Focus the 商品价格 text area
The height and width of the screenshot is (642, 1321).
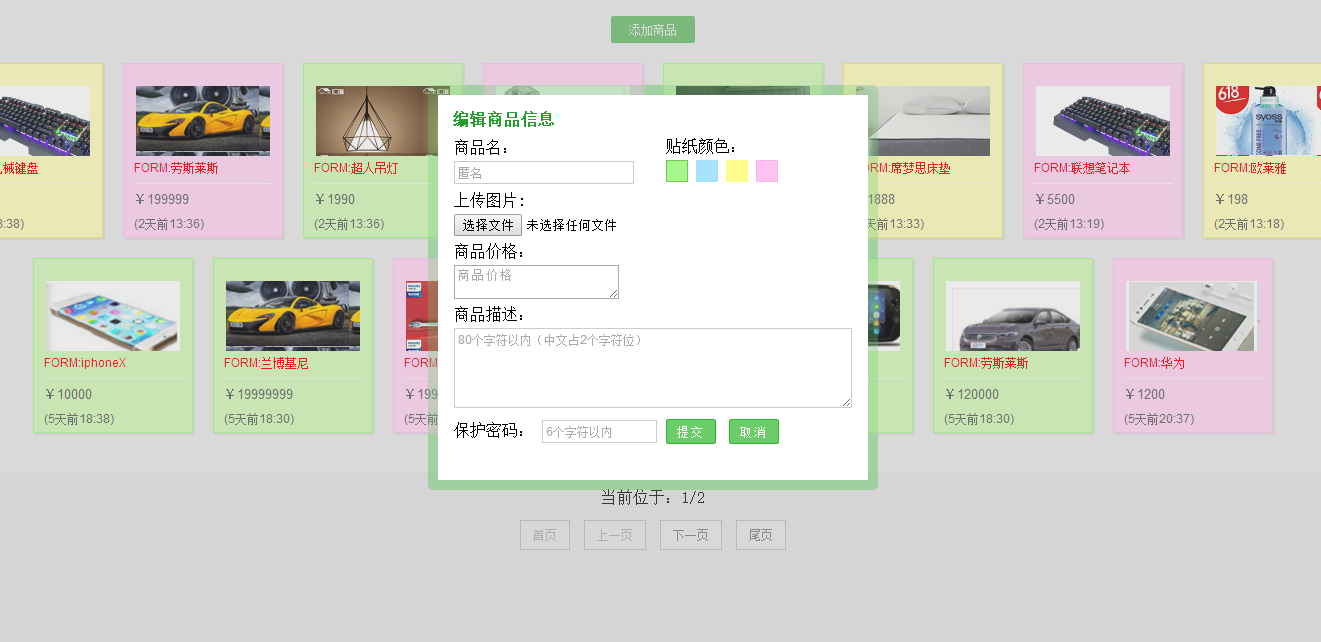tap(536, 281)
